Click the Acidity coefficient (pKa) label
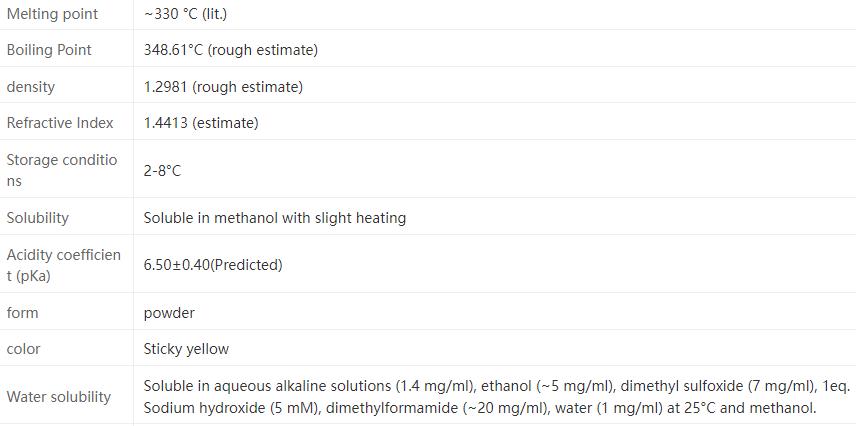This screenshot has height=426, width=856. pyautogui.click(x=63, y=265)
